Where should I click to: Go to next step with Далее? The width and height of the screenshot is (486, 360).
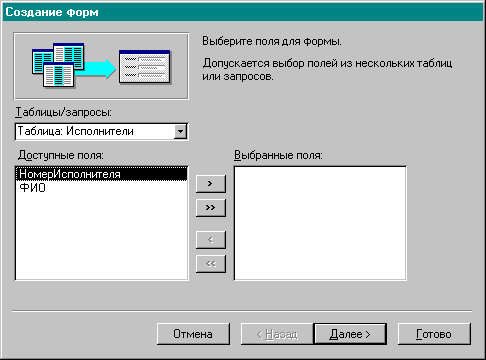[x=350, y=334]
